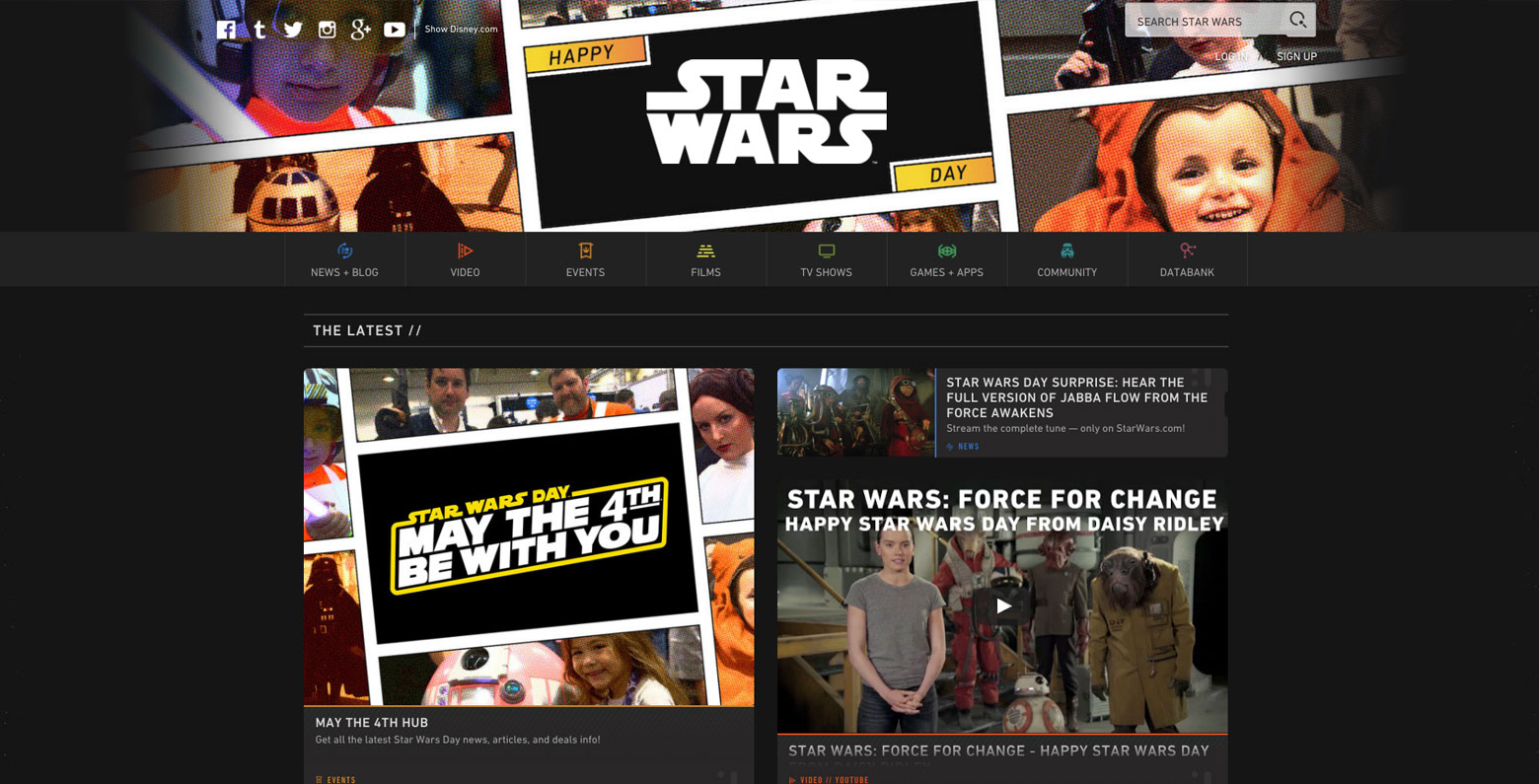Open the YouTube icon in header
This screenshot has height=784, width=1539.
click(x=395, y=30)
